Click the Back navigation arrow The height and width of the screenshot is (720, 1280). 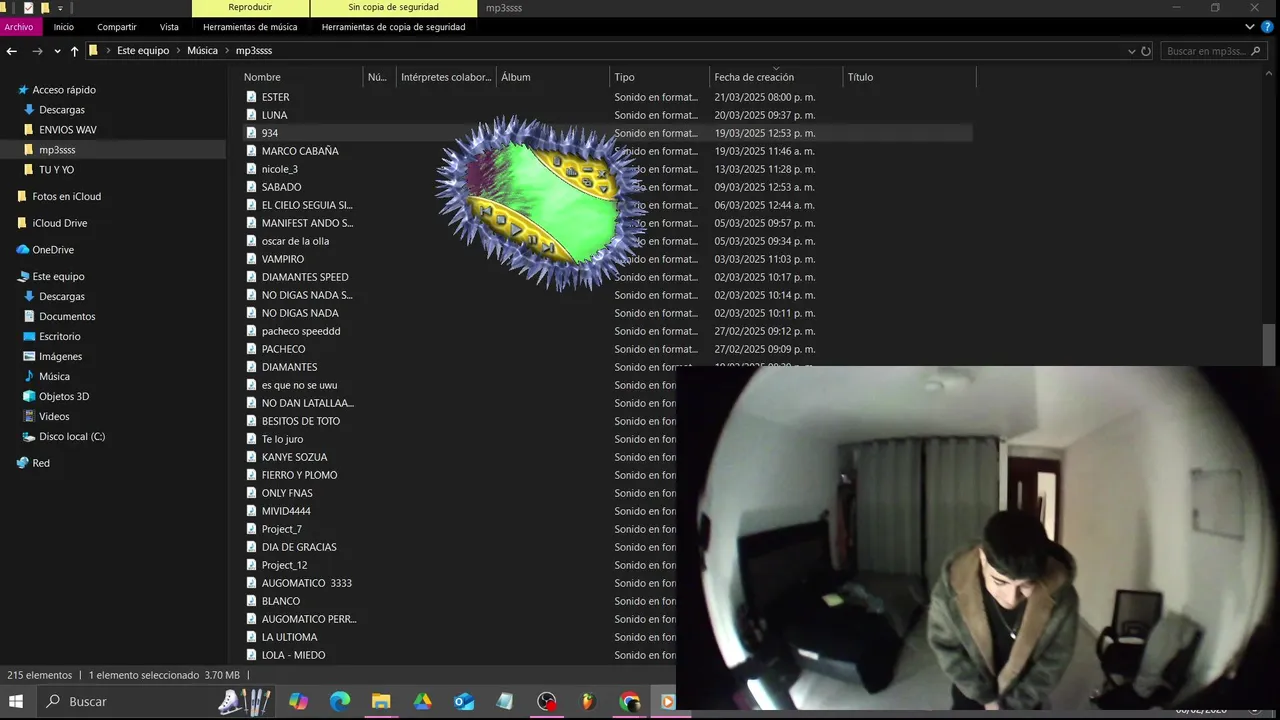[x=11, y=51]
